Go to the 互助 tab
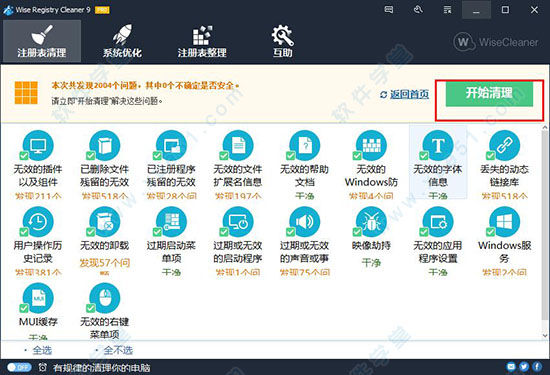The image size is (550, 375). [x=282, y=41]
